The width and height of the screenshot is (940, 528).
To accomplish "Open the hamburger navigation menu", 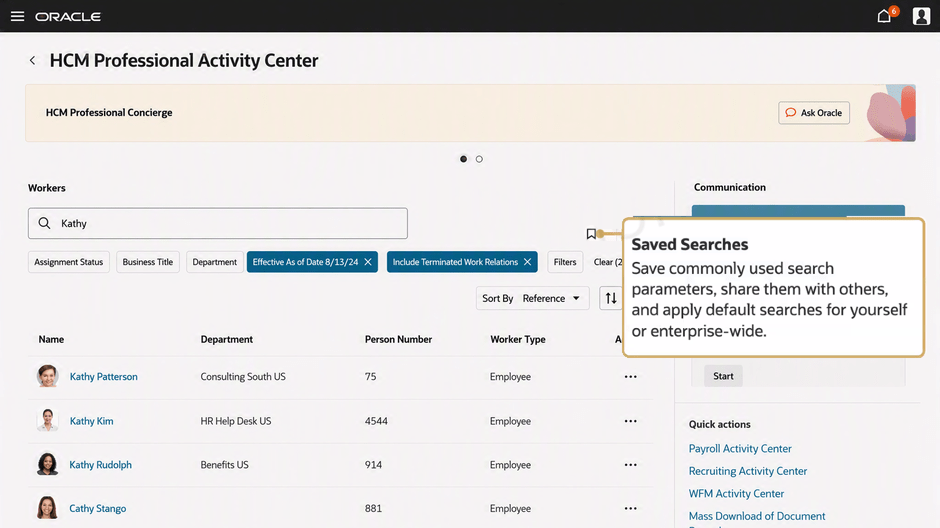I will (17, 16).
